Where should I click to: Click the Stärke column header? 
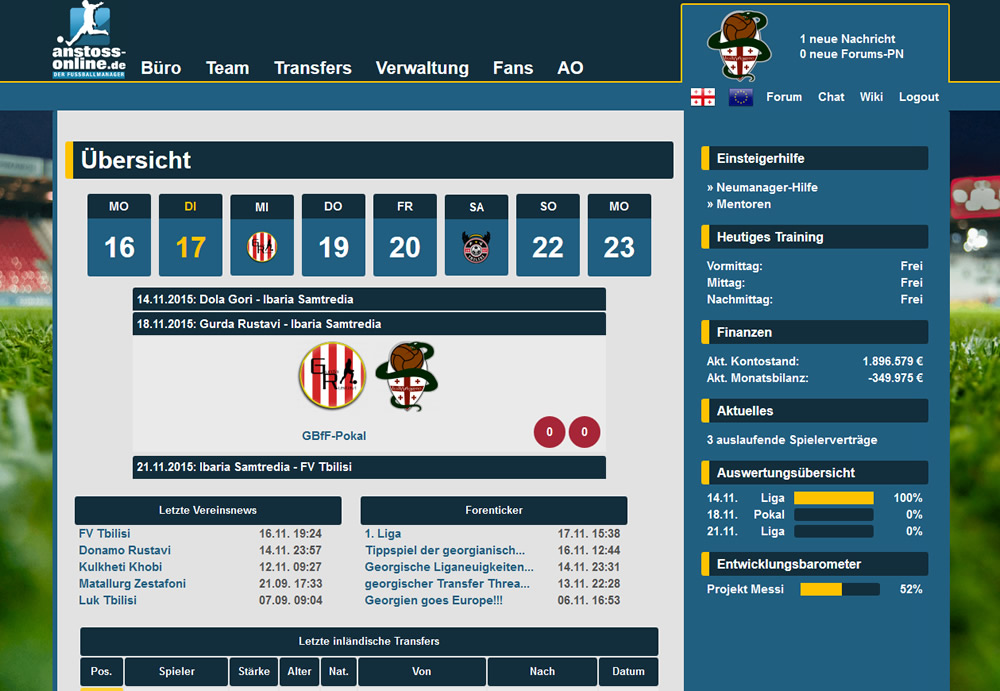(x=254, y=671)
